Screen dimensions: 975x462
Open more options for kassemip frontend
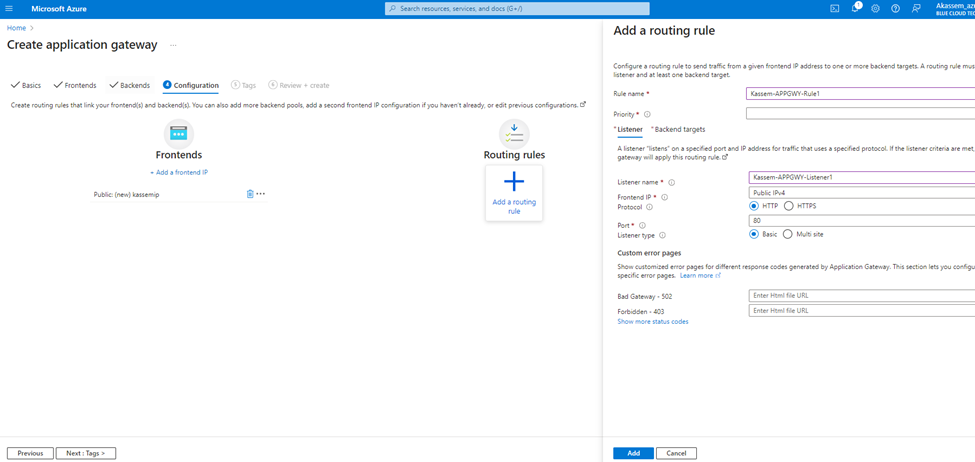[x=261, y=194]
